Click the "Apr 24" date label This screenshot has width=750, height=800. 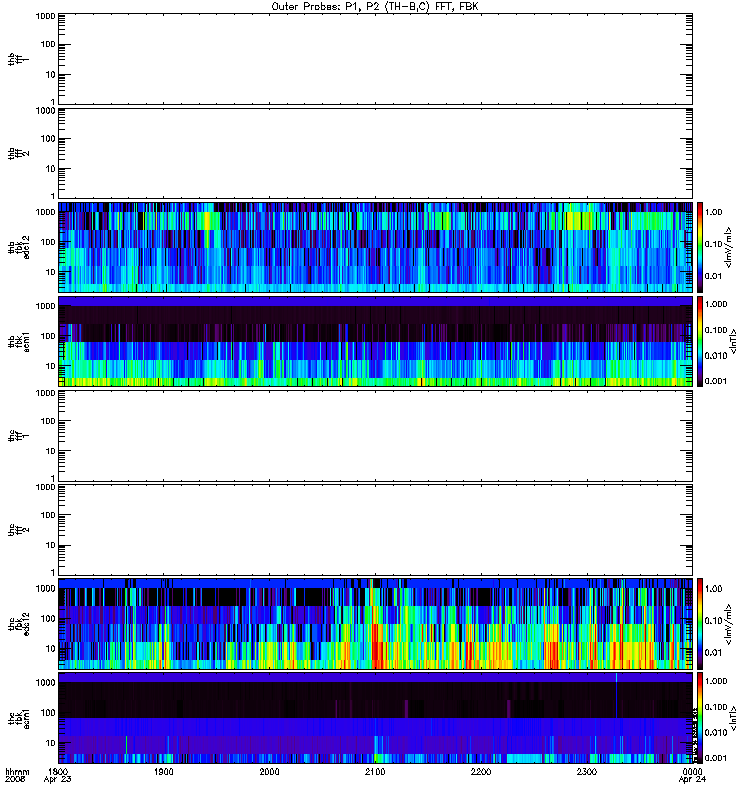click(692, 780)
